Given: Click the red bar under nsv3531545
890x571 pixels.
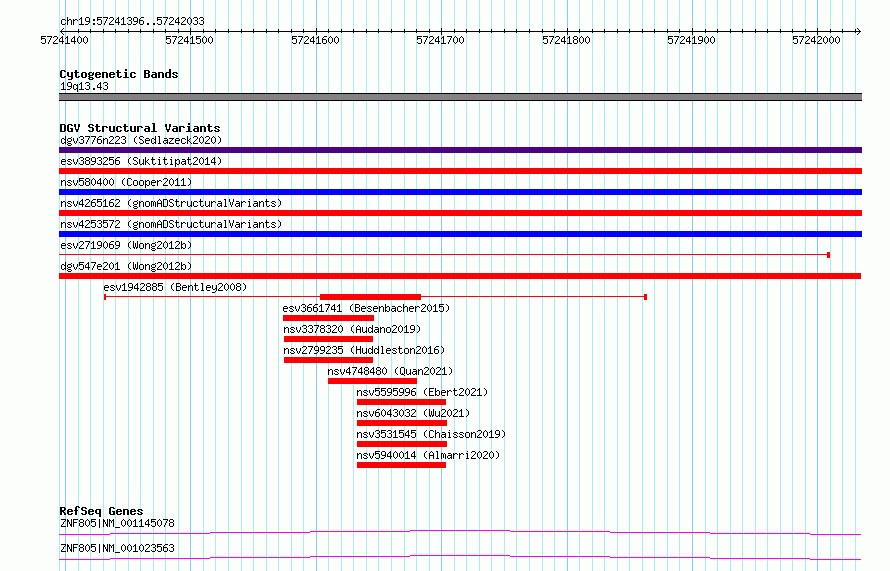Looking at the screenshot, I should tap(402, 444).
